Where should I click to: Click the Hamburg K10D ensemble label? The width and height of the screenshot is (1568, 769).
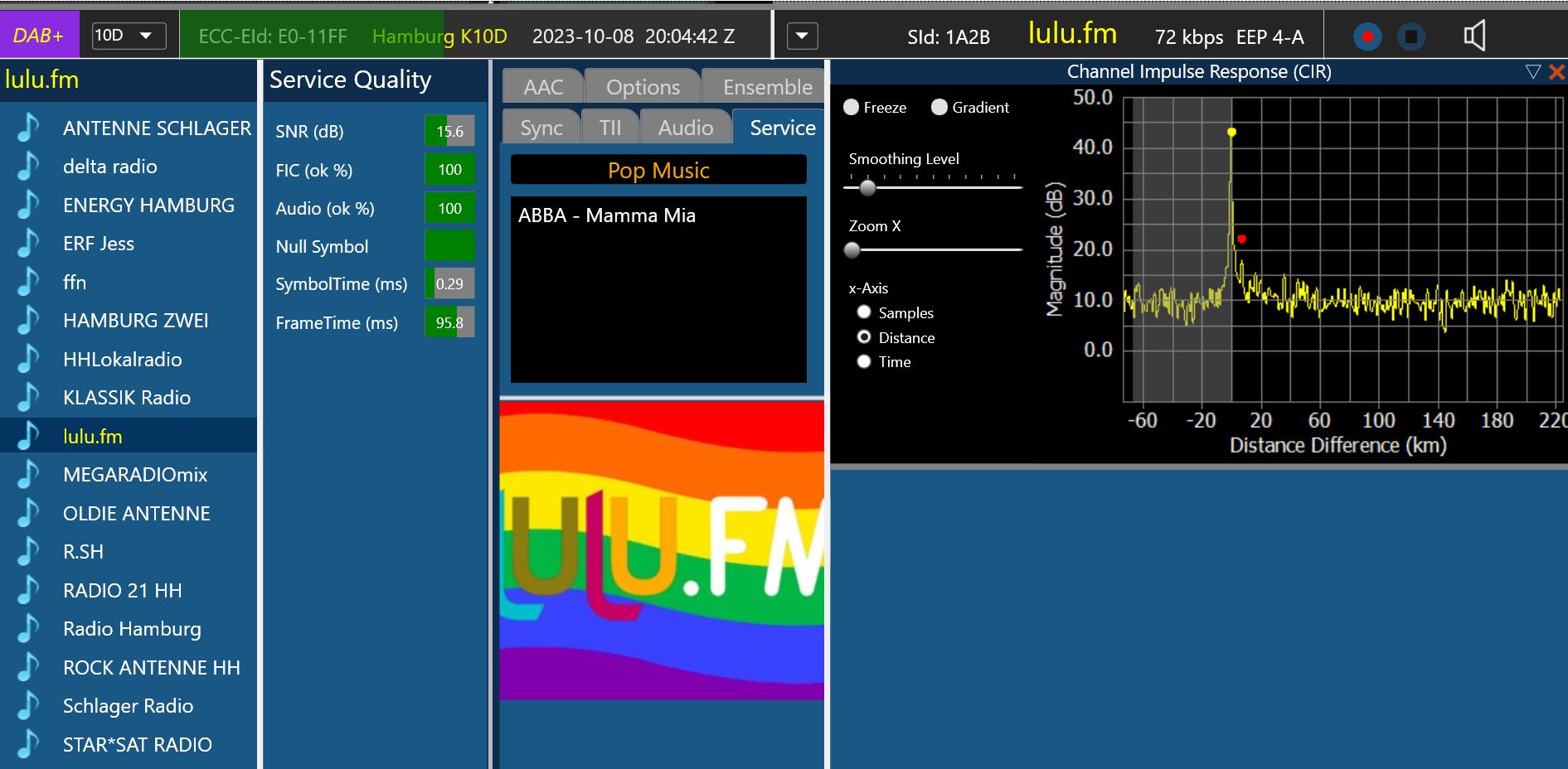439,36
